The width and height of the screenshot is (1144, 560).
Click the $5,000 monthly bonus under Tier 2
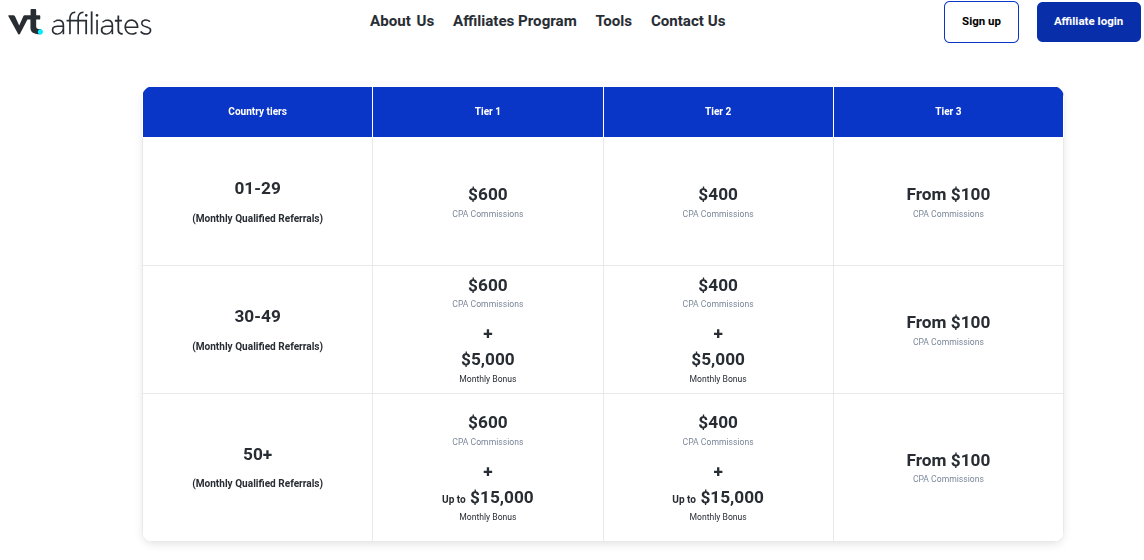(718, 360)
